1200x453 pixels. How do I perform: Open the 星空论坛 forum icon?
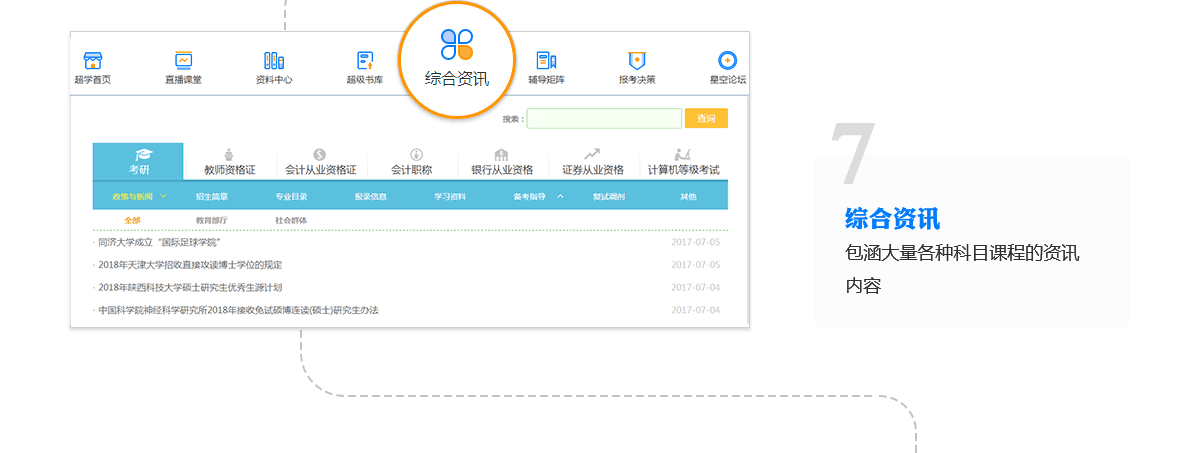click(727, 61)
